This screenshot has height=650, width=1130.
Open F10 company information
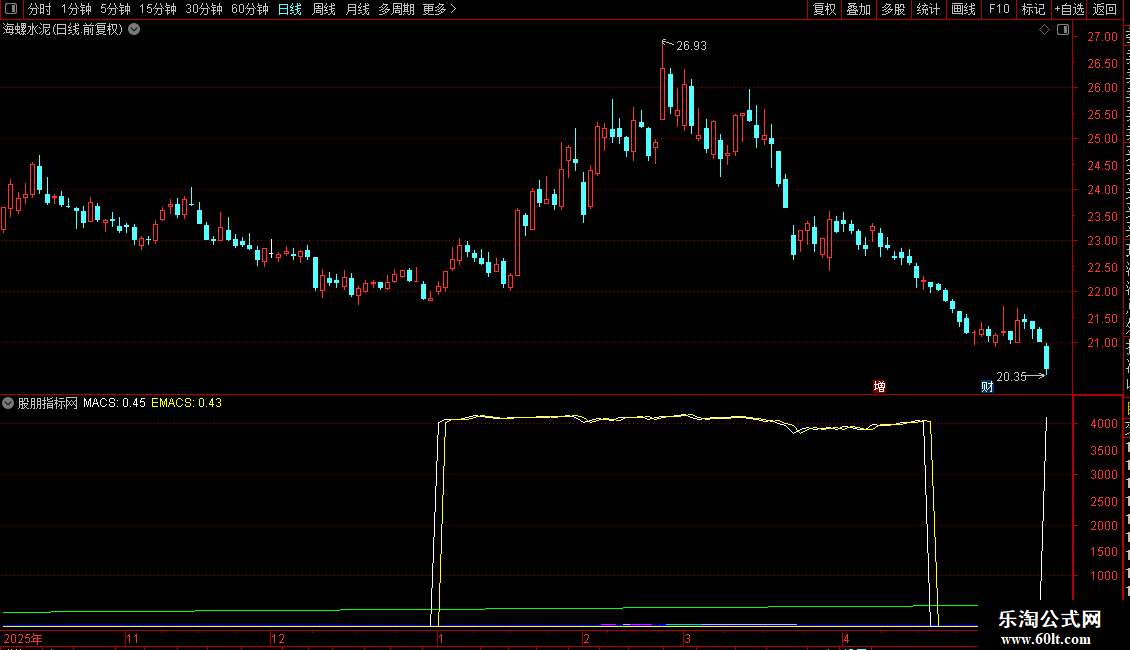point(999,9)
